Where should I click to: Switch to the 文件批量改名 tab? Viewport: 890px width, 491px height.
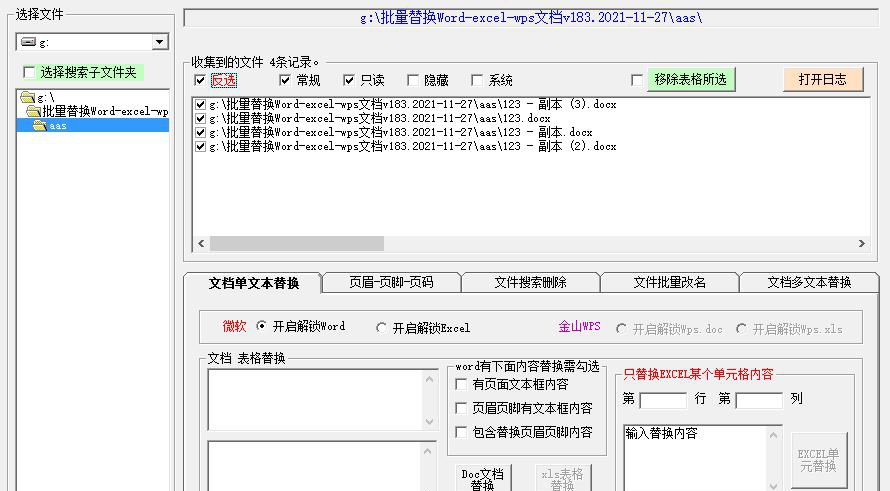click(669, 282)
